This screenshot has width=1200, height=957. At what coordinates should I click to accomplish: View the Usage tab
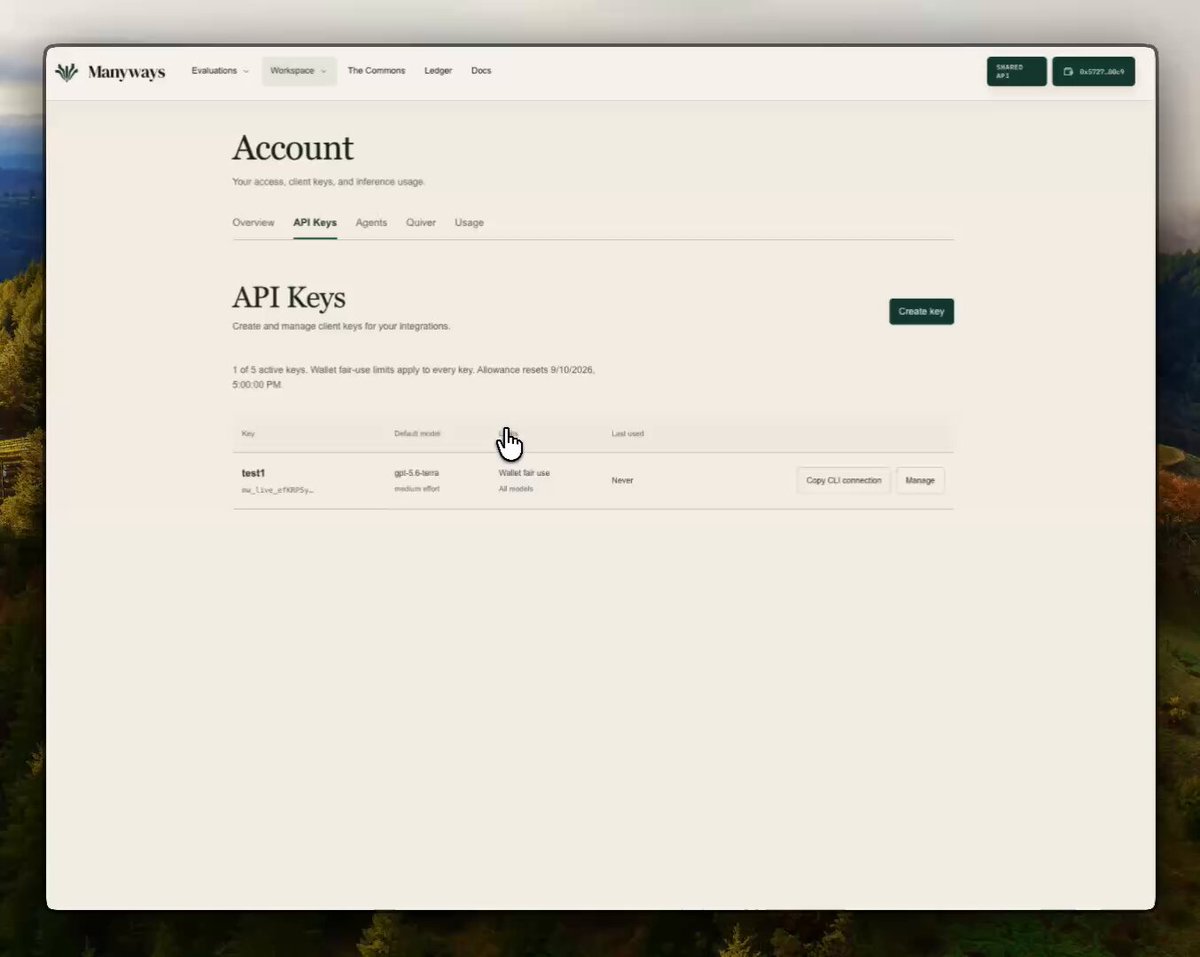pyautogui.click(x=469, y=223)
